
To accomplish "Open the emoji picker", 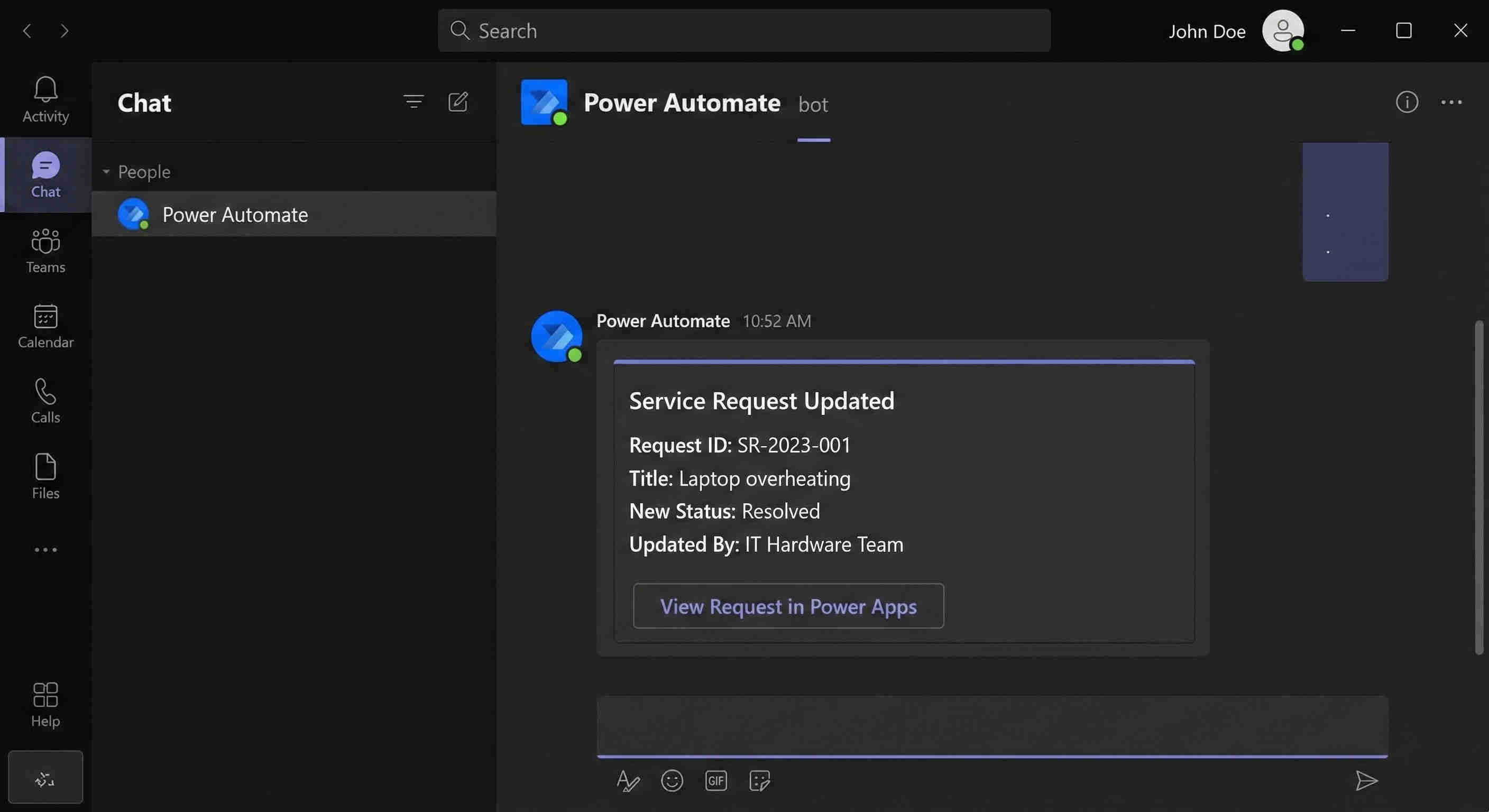I will [672, 781].
